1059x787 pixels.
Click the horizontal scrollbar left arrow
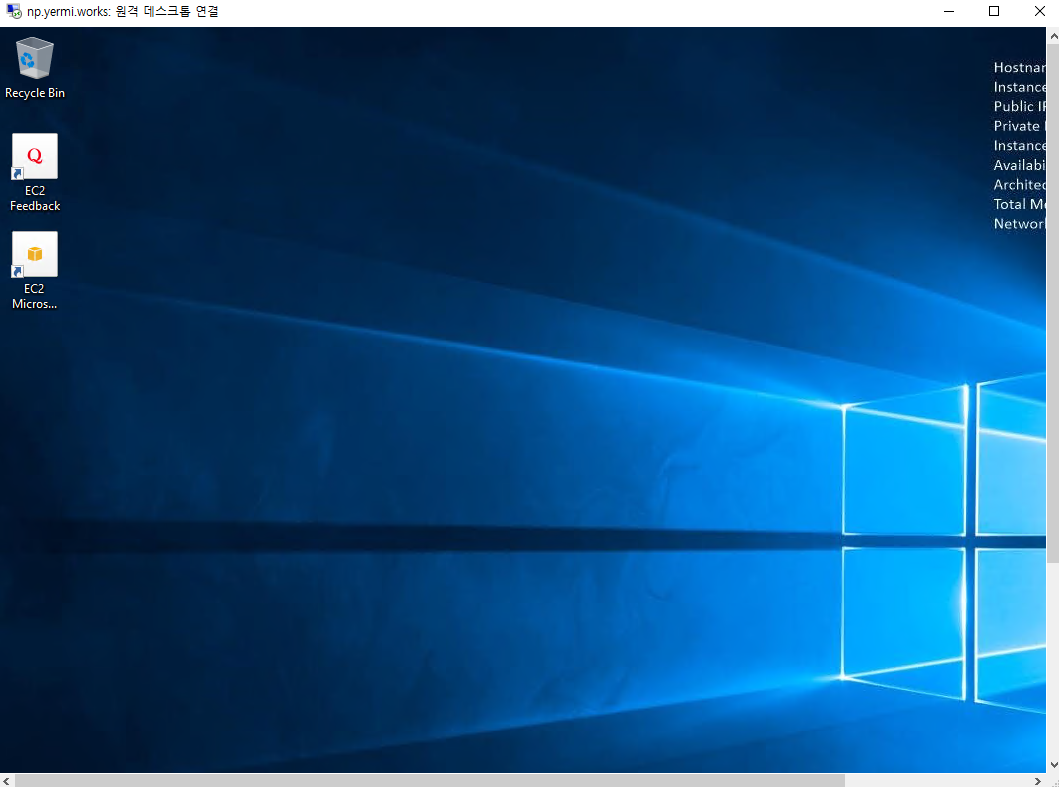7,780
